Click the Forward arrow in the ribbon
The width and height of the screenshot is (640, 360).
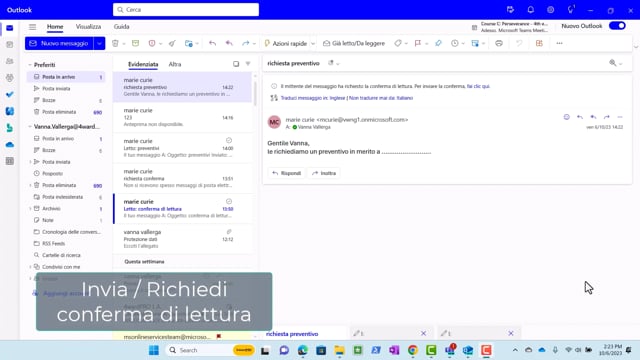point(245,43)
